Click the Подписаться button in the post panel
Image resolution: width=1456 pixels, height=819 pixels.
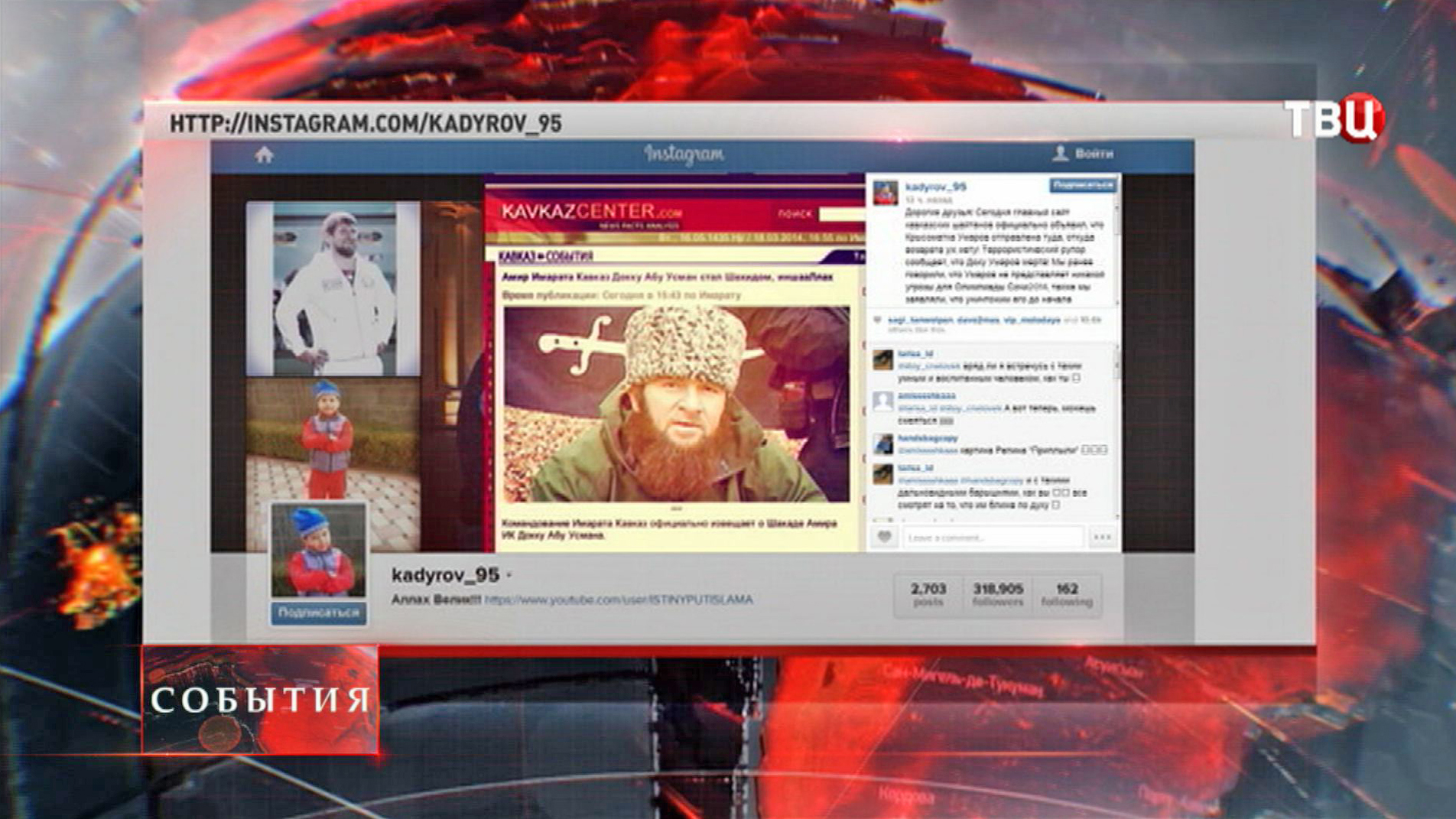click(x=1083, y=186)
